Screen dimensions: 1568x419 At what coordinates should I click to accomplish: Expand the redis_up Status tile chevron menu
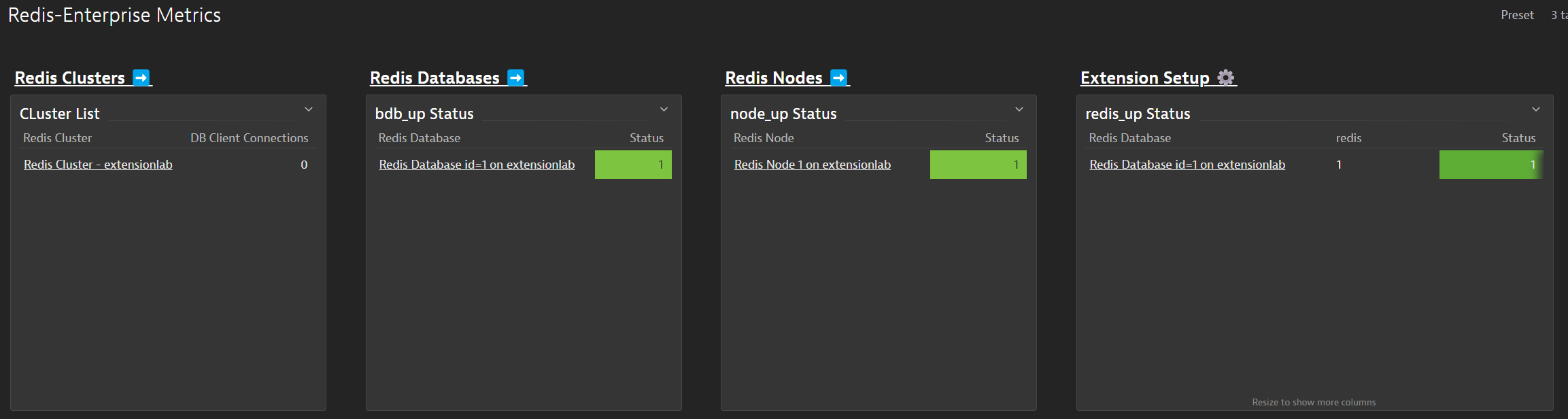(x=1536, y=110)
